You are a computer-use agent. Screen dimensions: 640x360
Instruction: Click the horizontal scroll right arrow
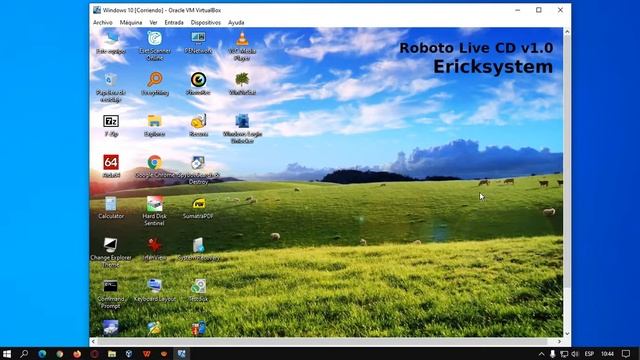coord(559,341)
